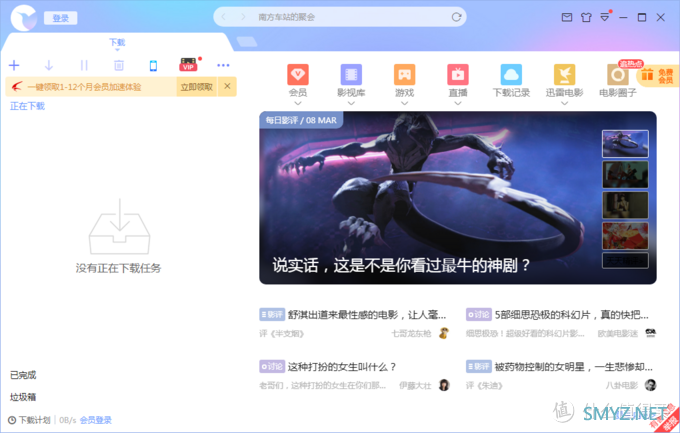Select 垃圾箱 in the sidebar

coord(23,397)
